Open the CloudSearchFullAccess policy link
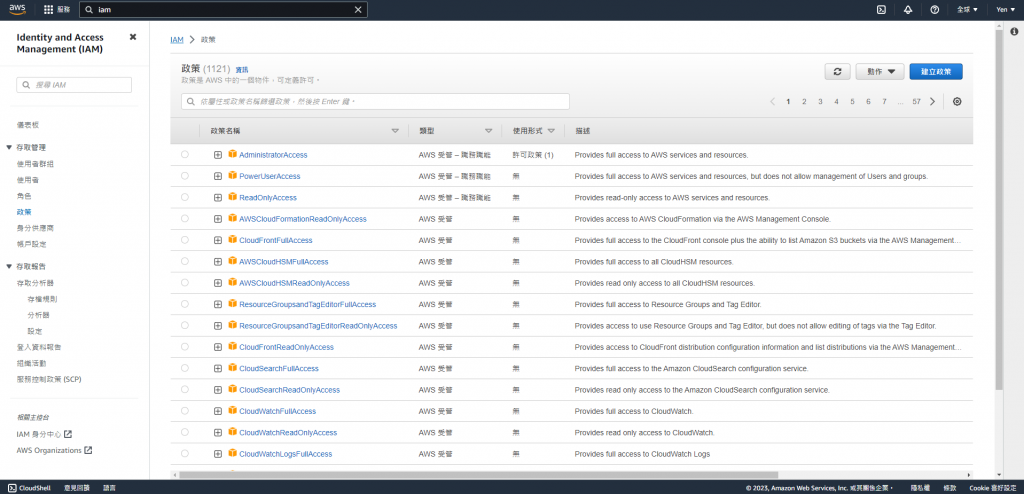The width and height of the screenshot is (1024, 494). click(x=279, y=369)
